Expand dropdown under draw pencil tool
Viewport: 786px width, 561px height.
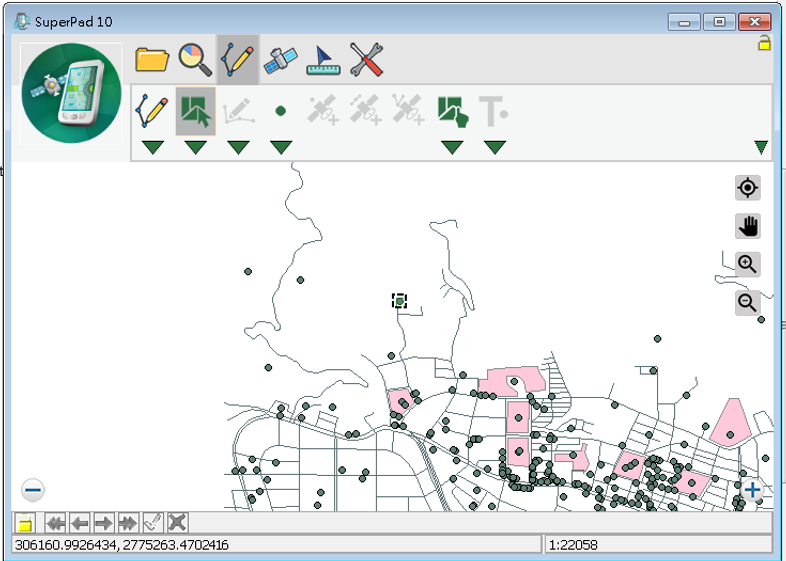[x=153, y=147]
